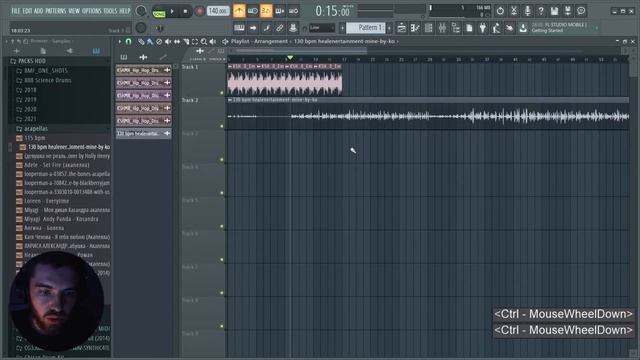
Task: Open the project picker page icon
Action: [469, 28]
